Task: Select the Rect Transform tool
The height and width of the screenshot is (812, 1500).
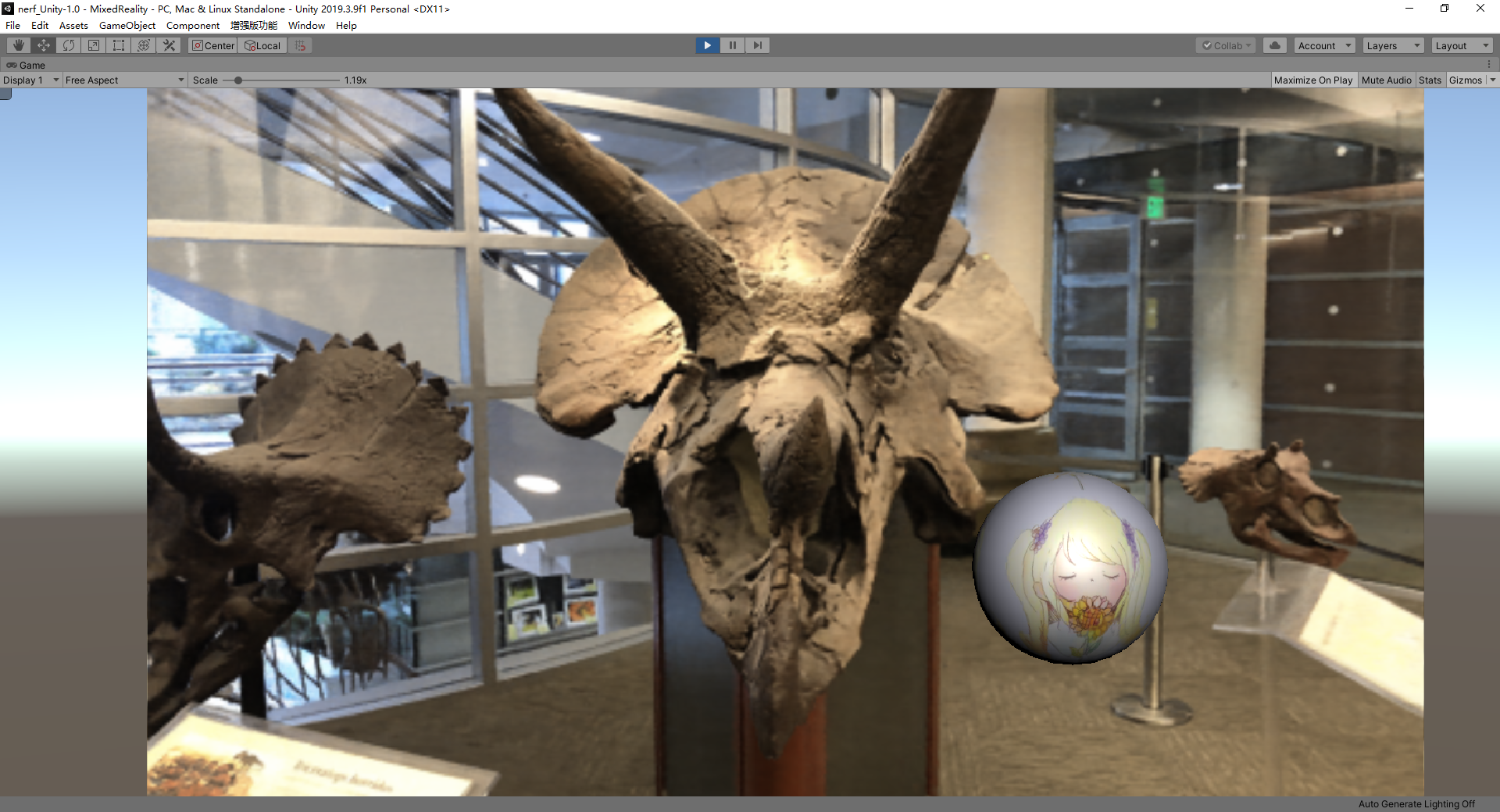Action: point(118,45)
